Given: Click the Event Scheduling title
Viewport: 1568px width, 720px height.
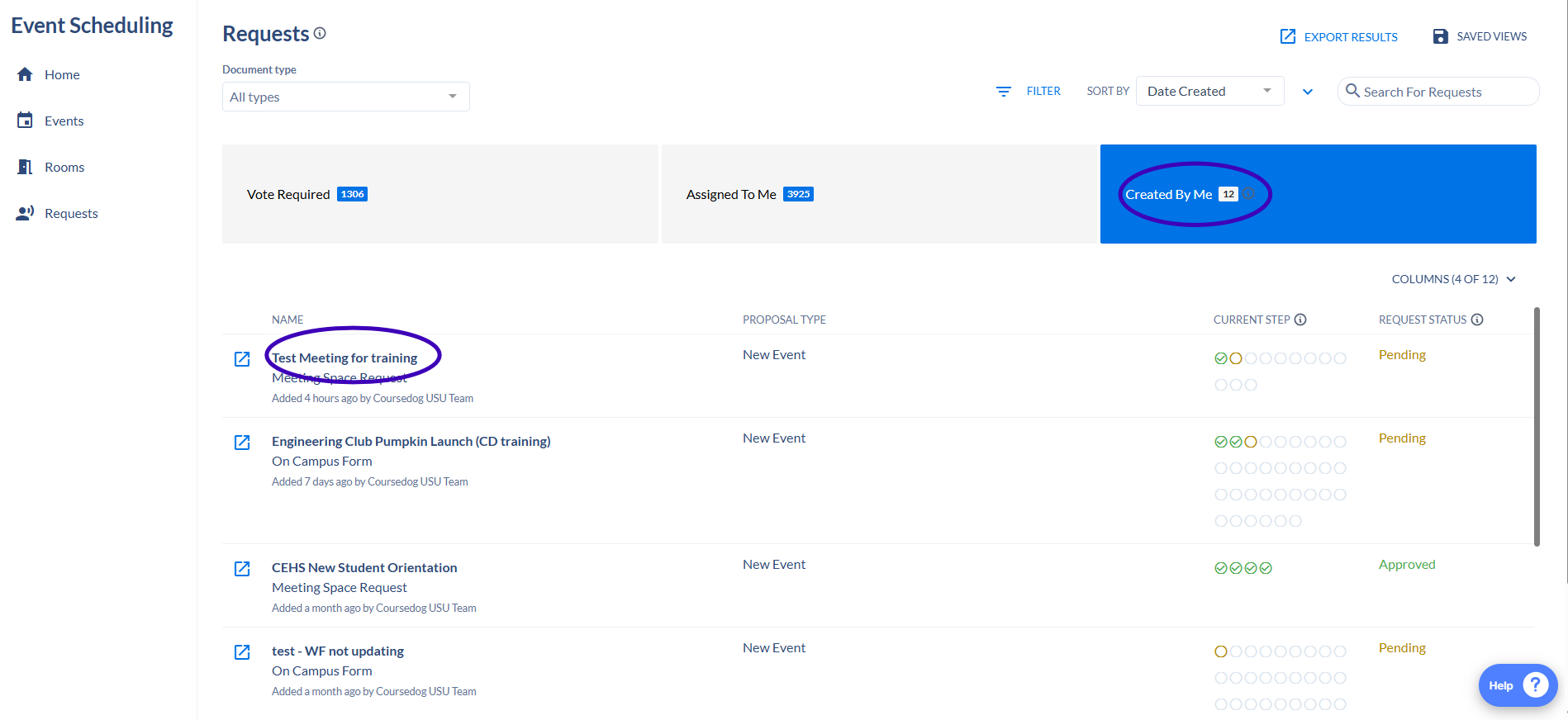Looking at the screenshot, I should 92,26.
